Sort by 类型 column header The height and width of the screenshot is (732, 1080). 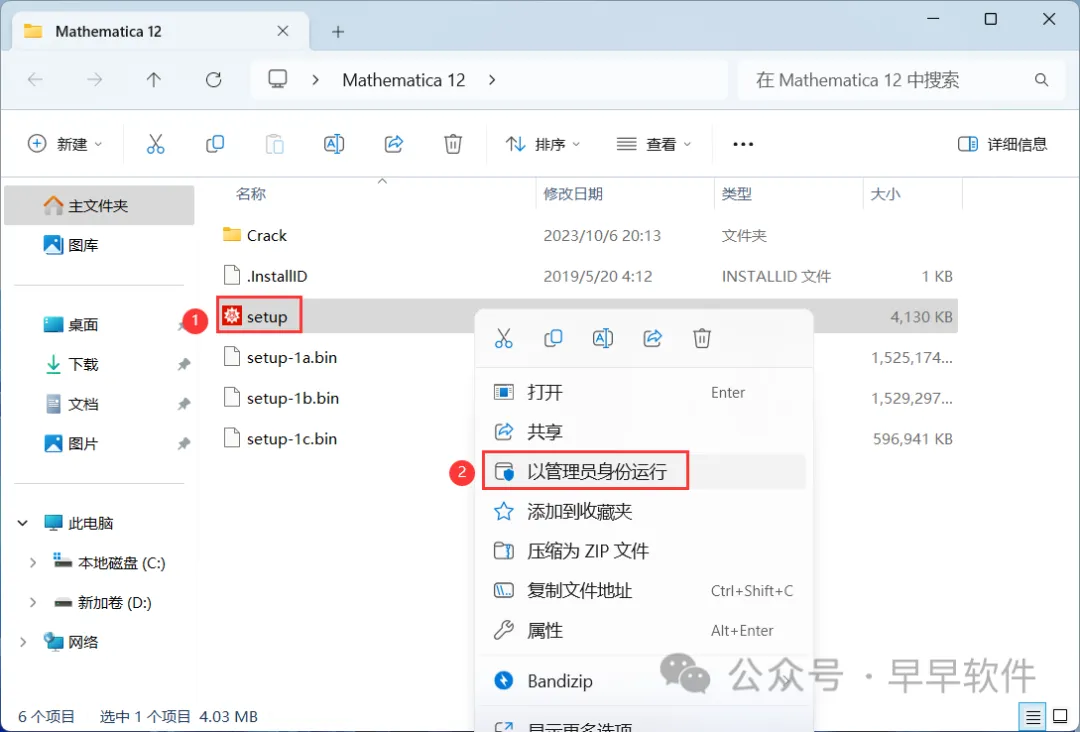(736, 194)
